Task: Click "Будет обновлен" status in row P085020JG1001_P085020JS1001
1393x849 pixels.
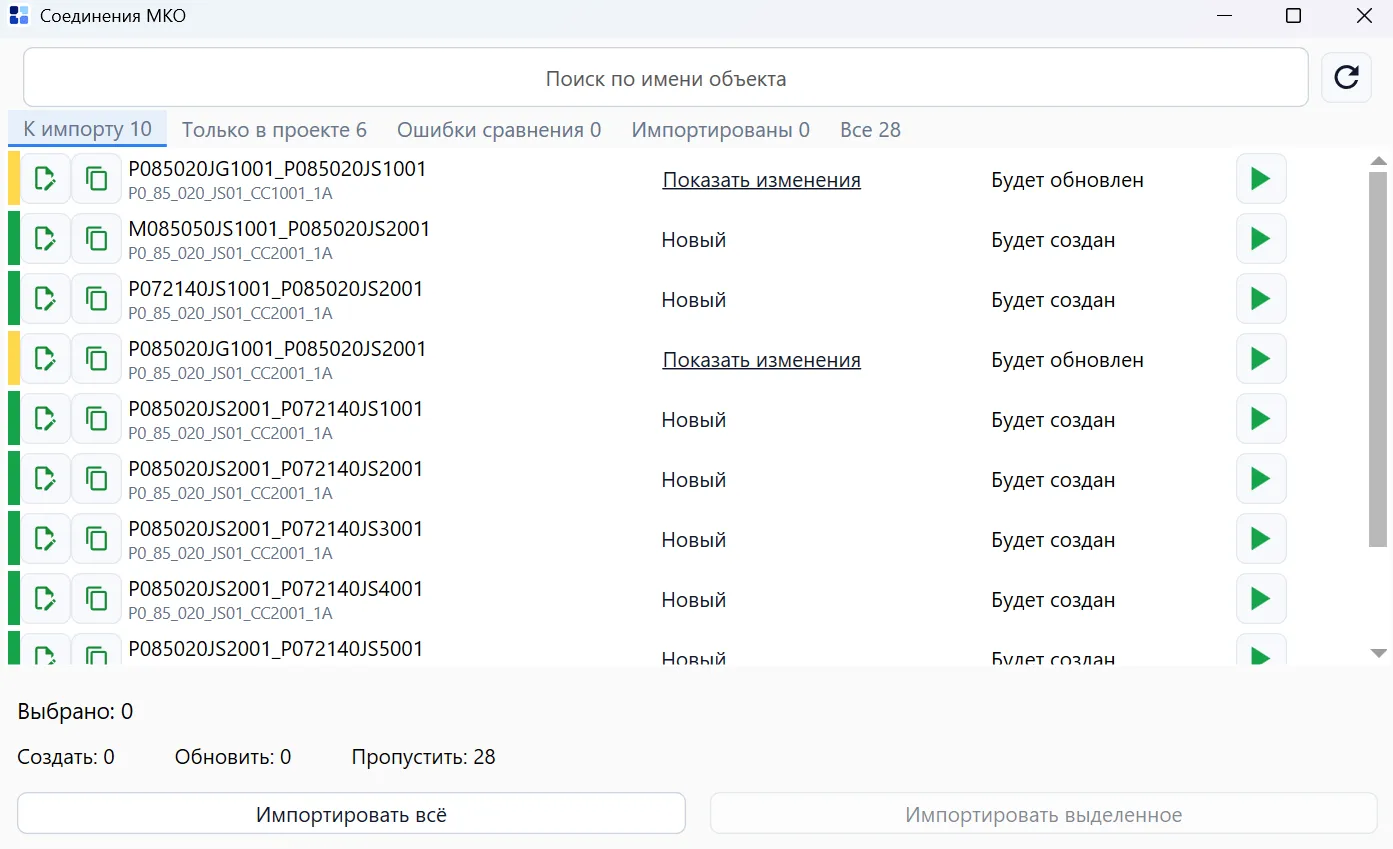Action: click(1067, 180)
